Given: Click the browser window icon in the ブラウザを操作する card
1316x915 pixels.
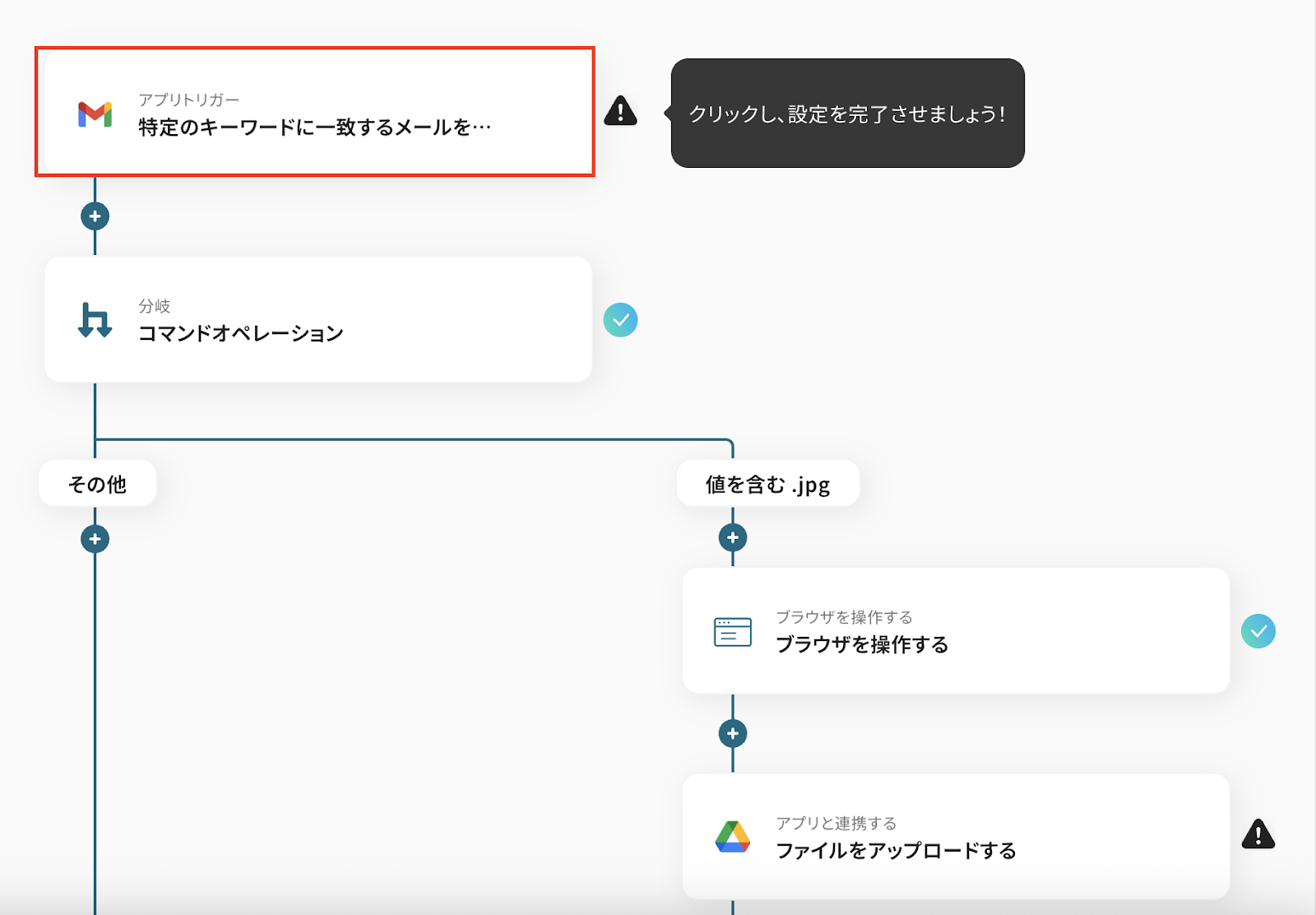Looking at the screenshot, I should [733, 632].
